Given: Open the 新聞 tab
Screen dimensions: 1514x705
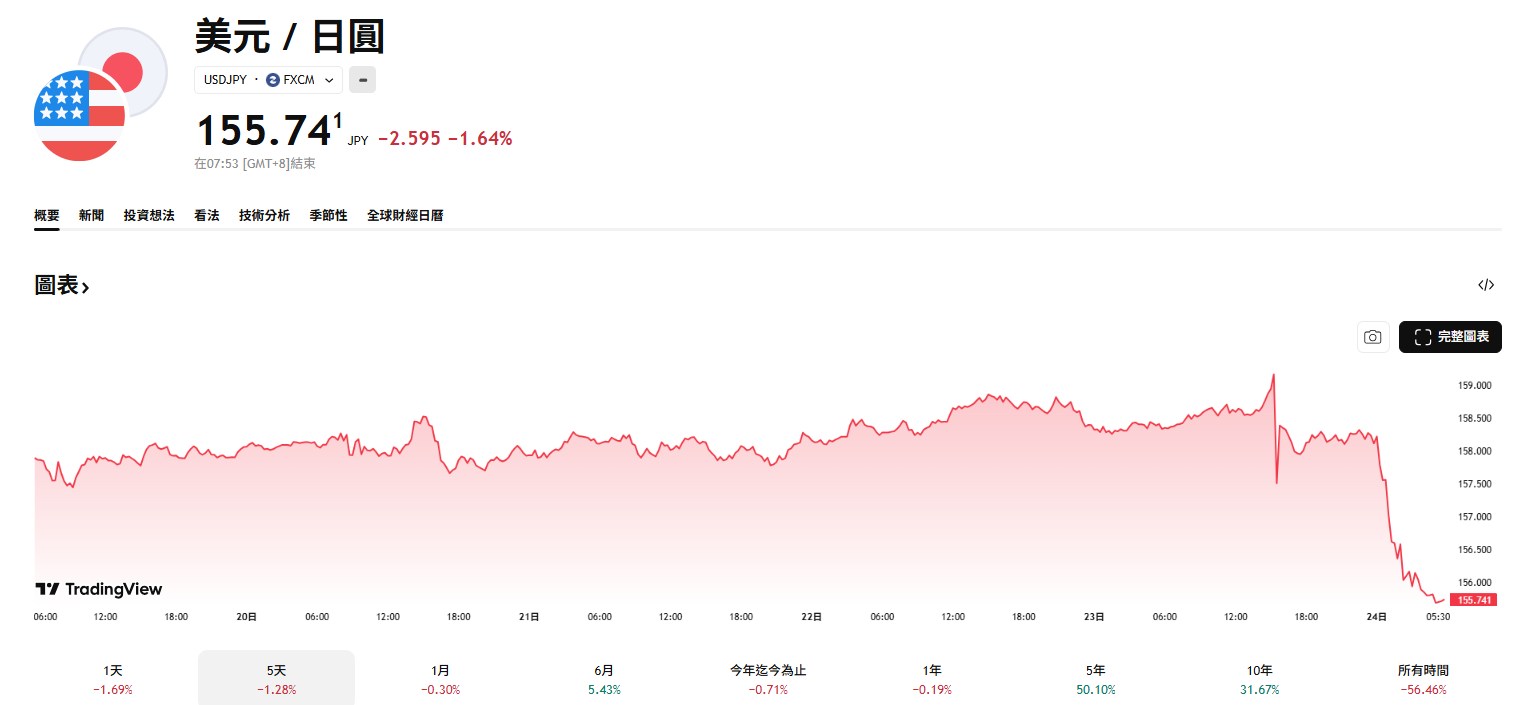Looking at the screenshot, I should tap(91, 215).
